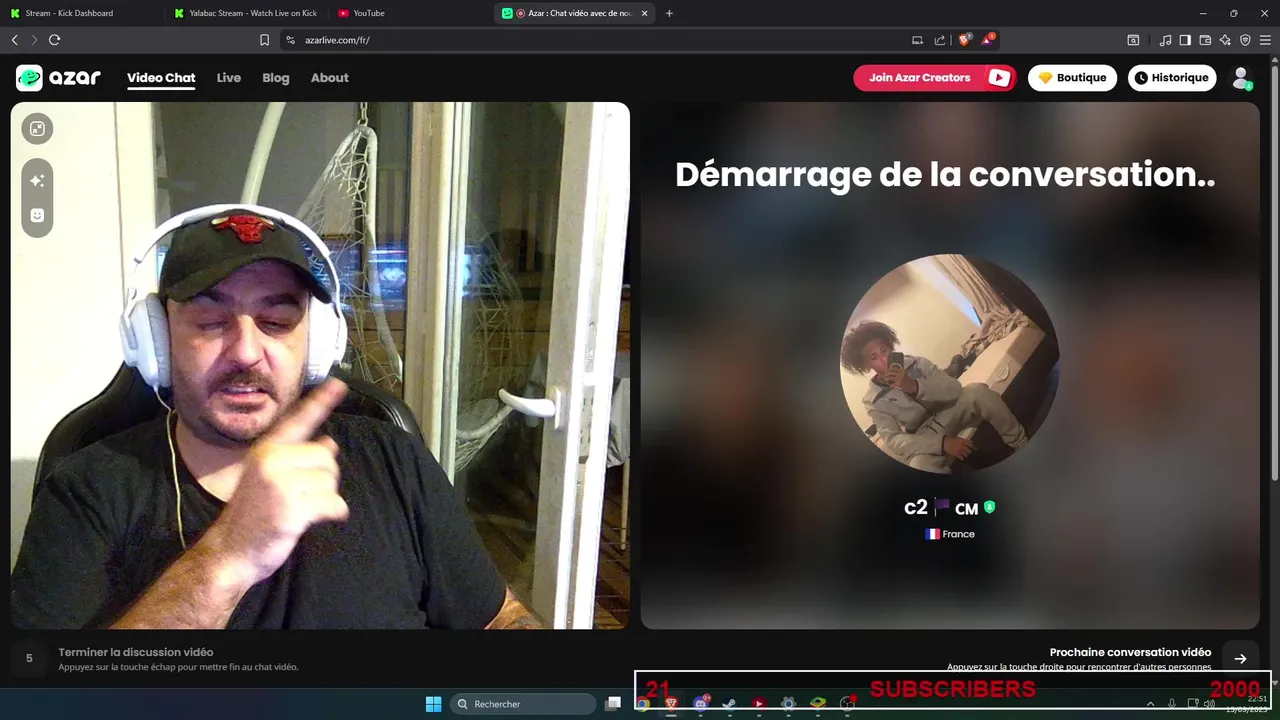This screenshot has width=1280, height=720.
Task: Open Task View on the taskbar
Action: click(x=613, y=704)
